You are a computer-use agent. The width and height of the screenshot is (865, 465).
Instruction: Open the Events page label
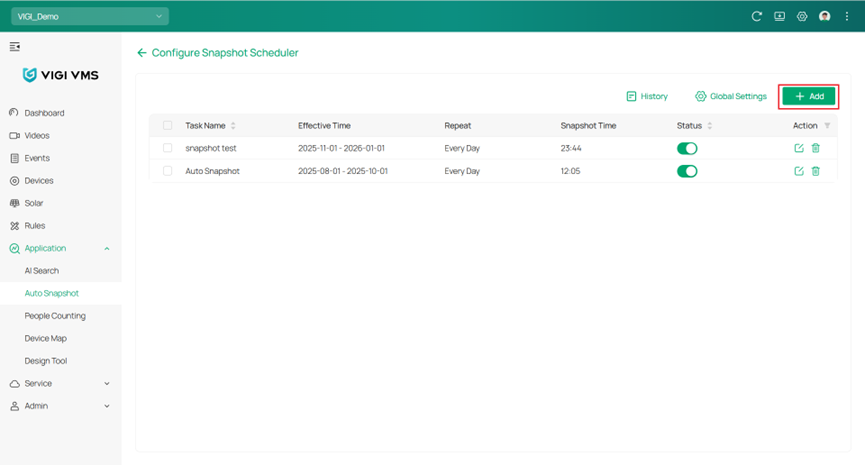click(37, 158)
